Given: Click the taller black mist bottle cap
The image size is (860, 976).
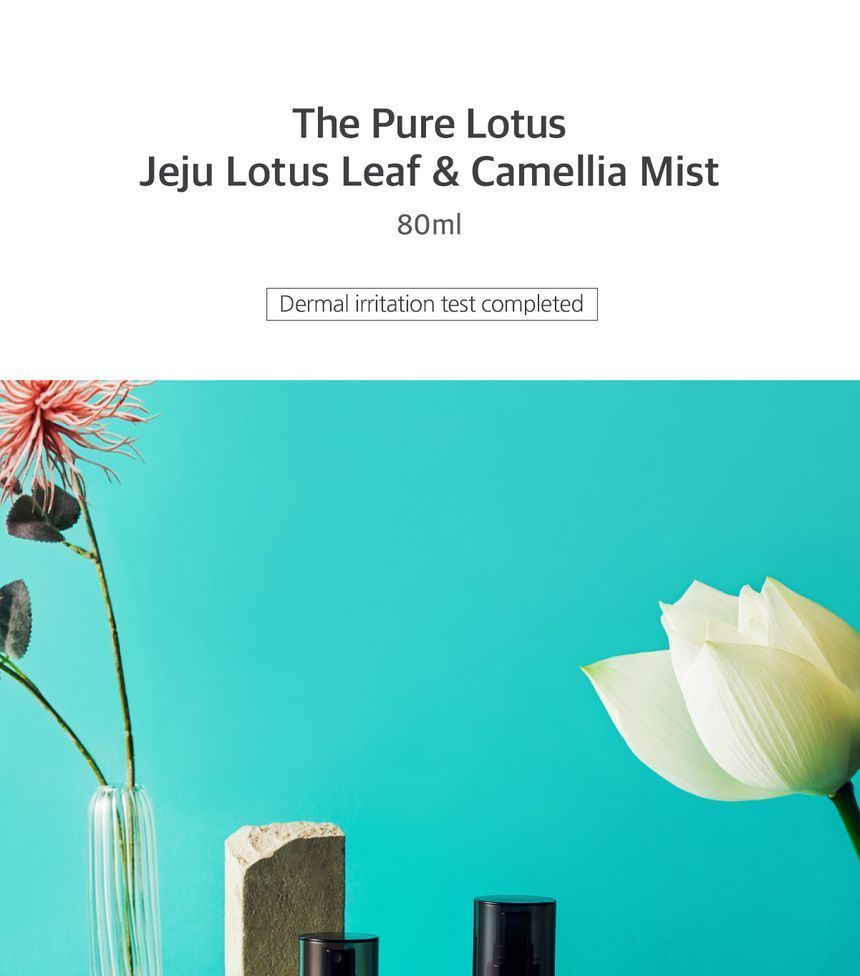Looking at the screenshot, I should [515, 936].
